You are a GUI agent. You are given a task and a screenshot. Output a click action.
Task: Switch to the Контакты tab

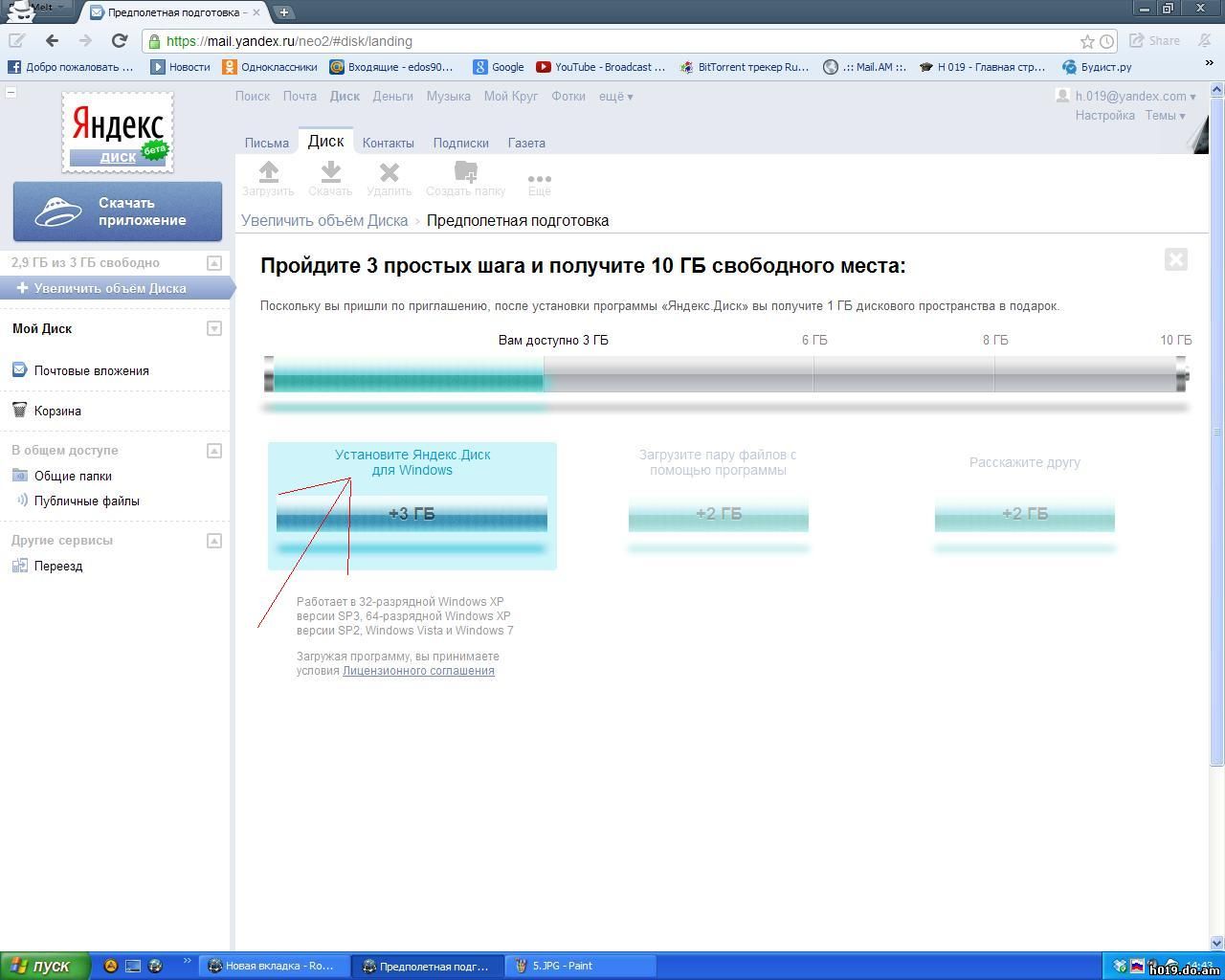388,143
